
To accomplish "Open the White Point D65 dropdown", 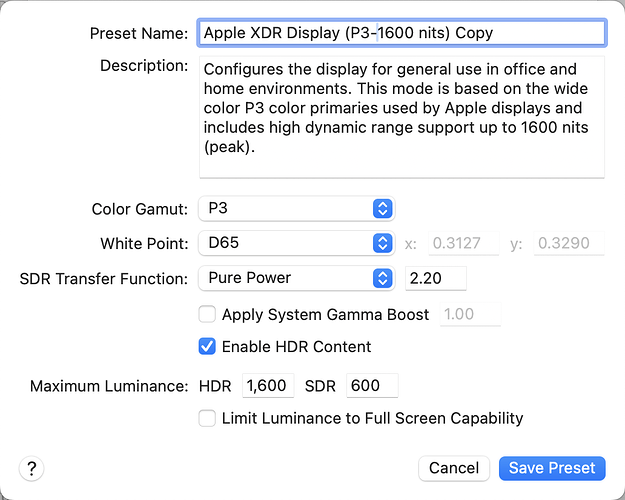I will coord(297,243).
